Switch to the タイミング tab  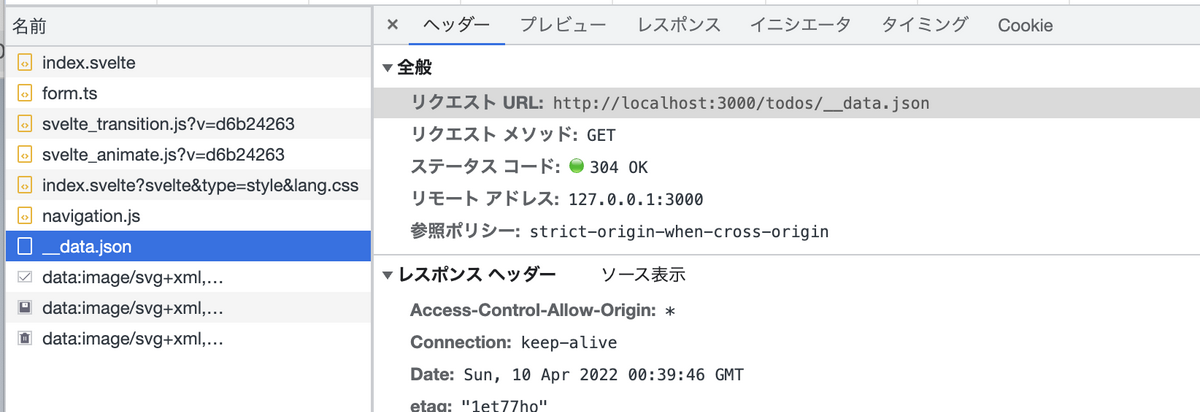pyautogui.click(x=925, y=25)
